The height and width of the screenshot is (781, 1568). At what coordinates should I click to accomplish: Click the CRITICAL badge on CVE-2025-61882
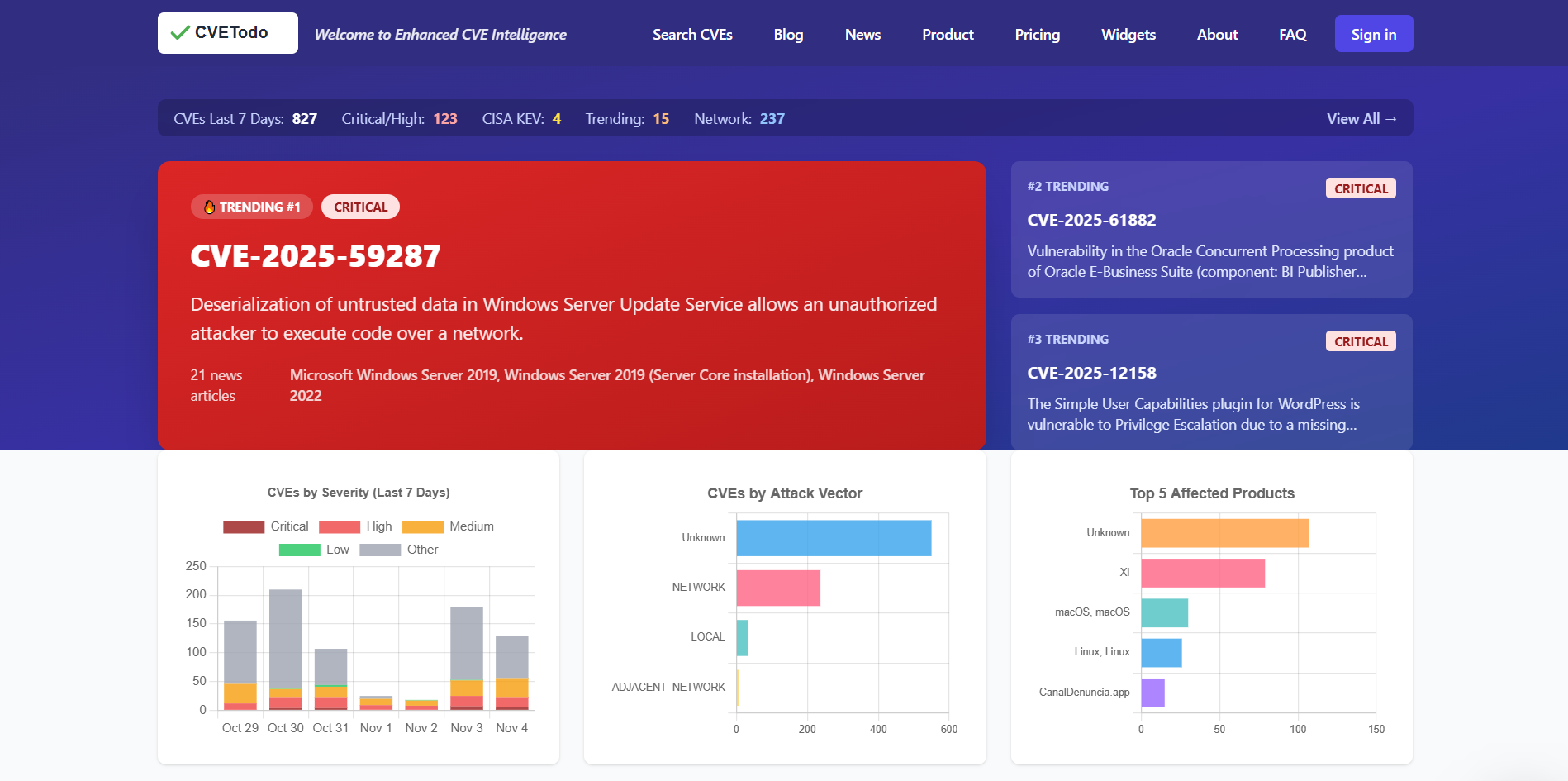click(x=1360, y=188)
